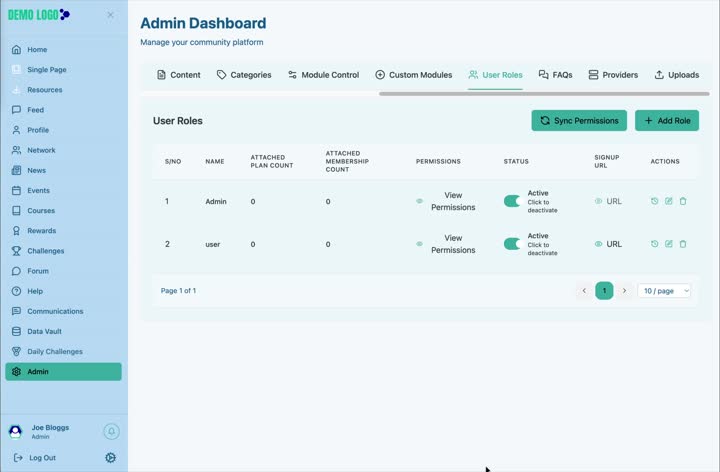Delete the Admin role
Viewport: 720px width, 472px height.
[x=683, y=201]
